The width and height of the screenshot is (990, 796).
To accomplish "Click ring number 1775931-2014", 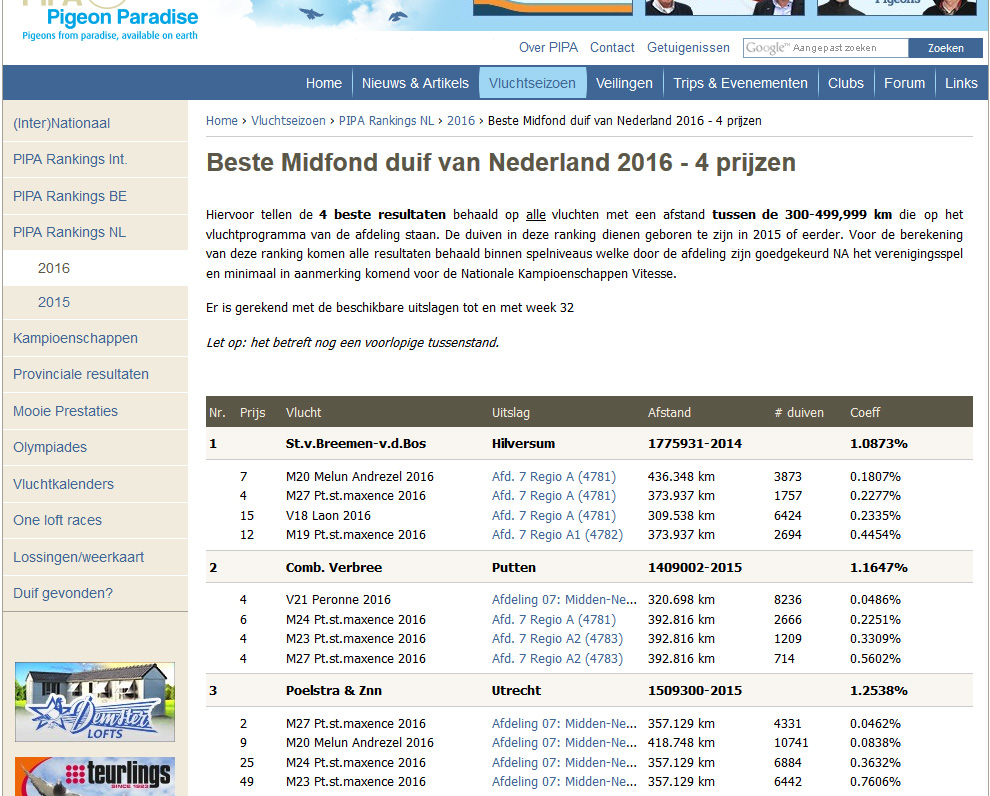I will click(x=695, y=444).
